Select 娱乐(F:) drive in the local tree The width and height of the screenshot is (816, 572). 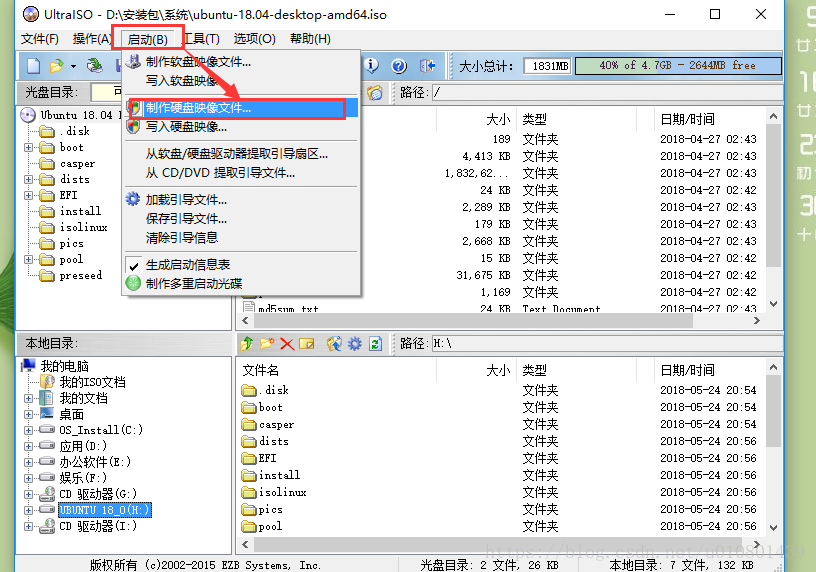click(83, 478)
